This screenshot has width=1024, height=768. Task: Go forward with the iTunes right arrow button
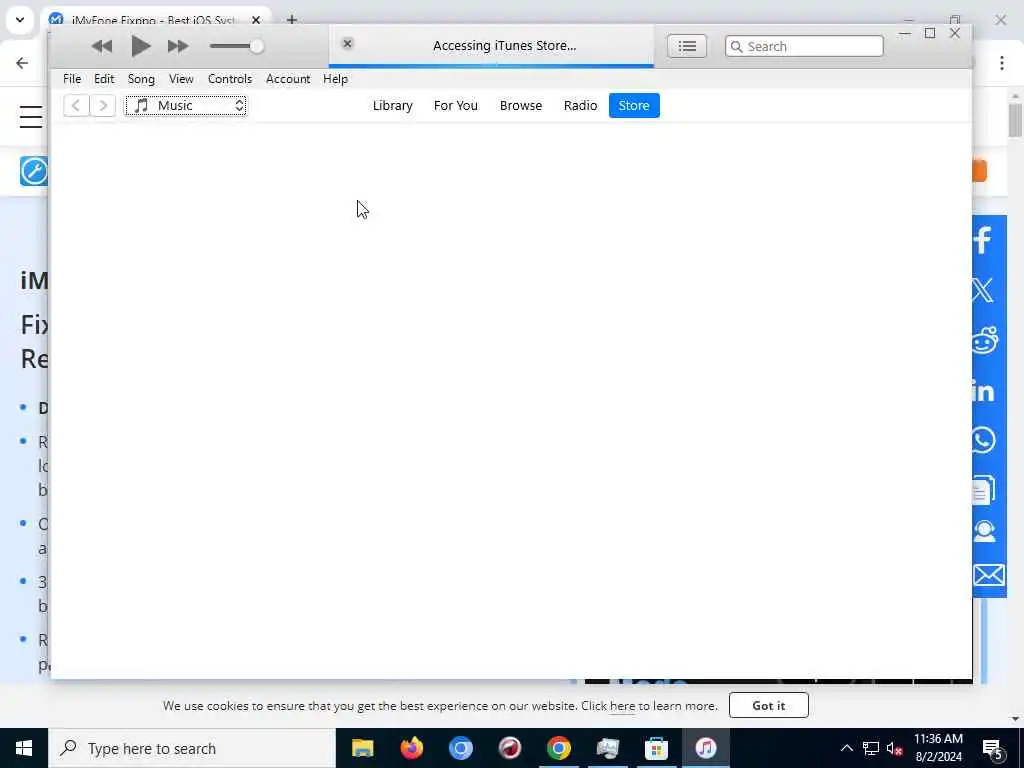point(103,106)
